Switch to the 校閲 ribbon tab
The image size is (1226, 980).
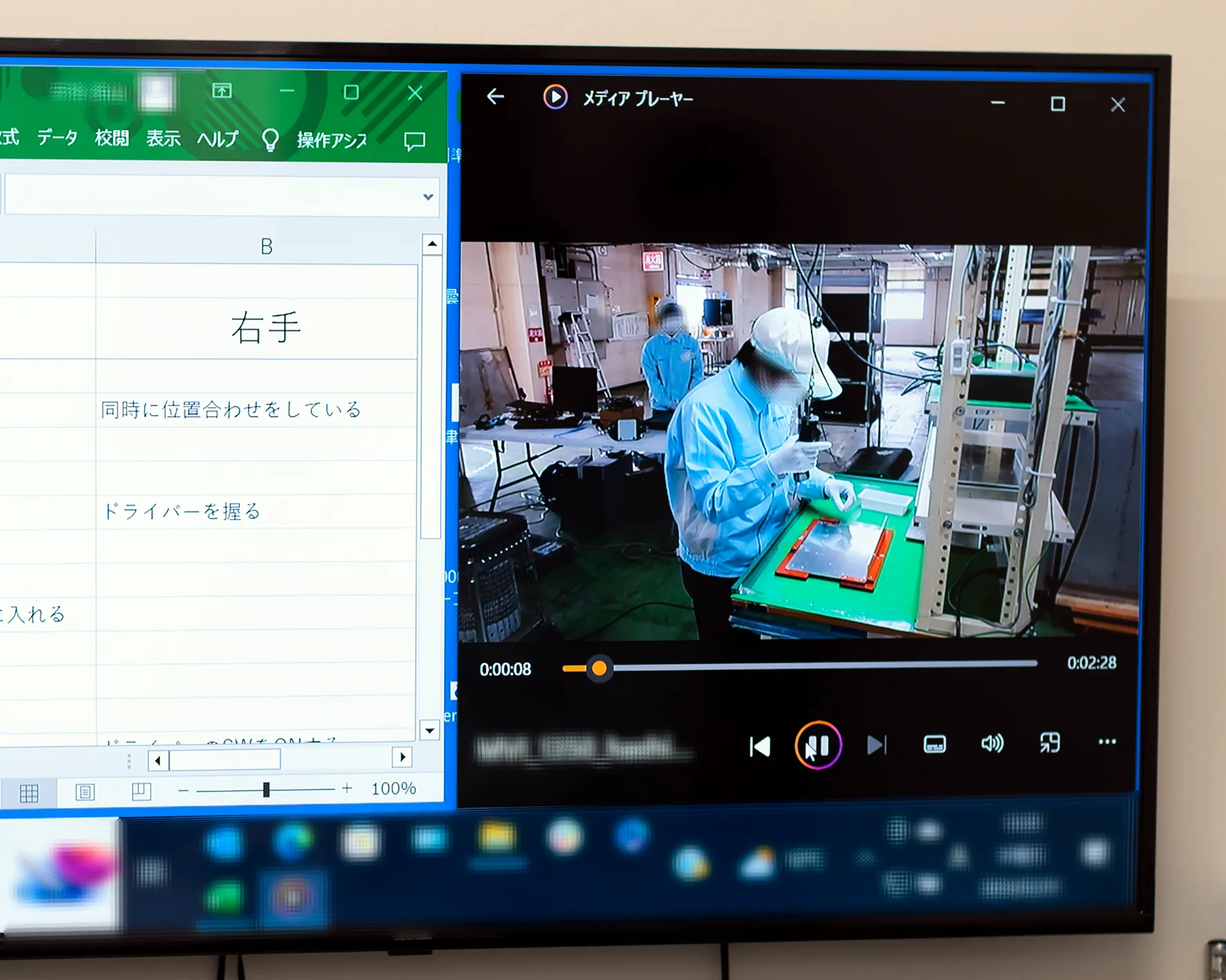pos(111,137)
